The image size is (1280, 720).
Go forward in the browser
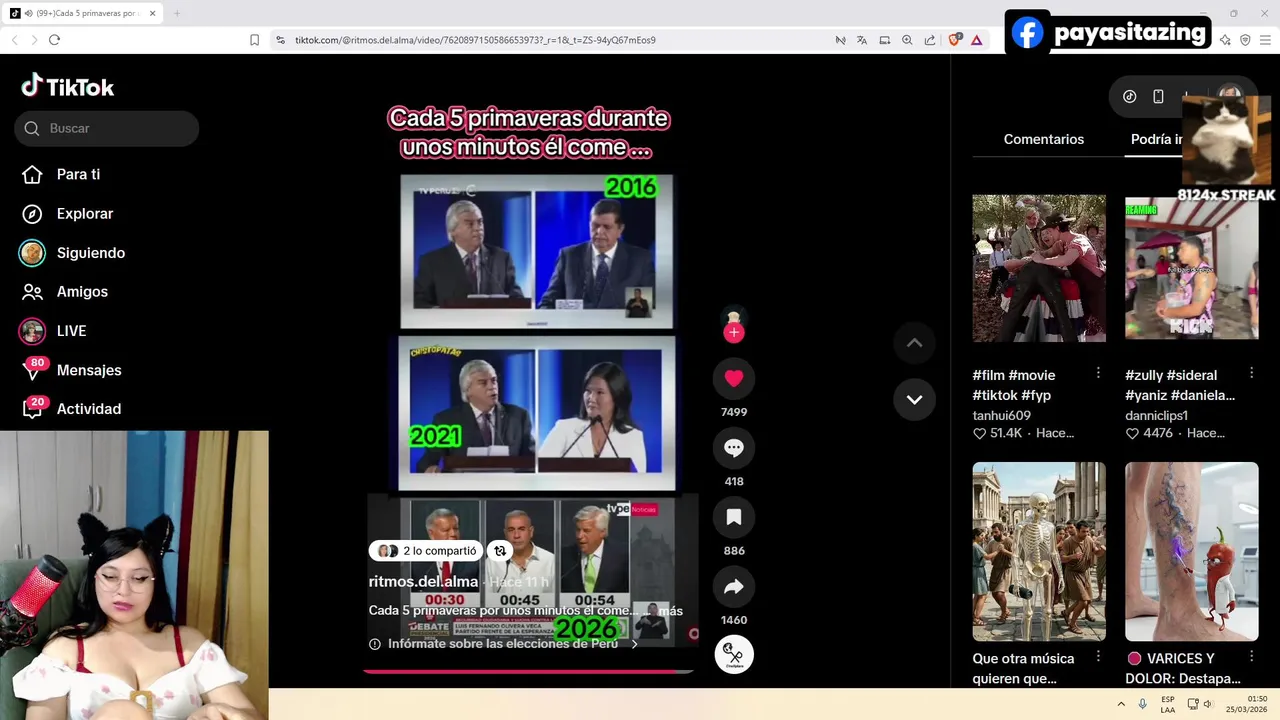(x=34, y=40)
